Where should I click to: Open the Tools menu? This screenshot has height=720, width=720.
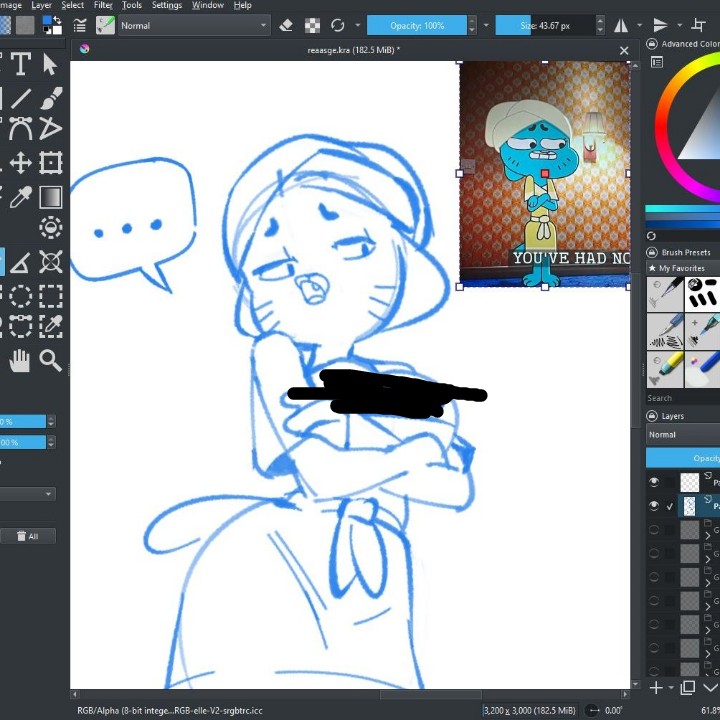coord(132,5)
